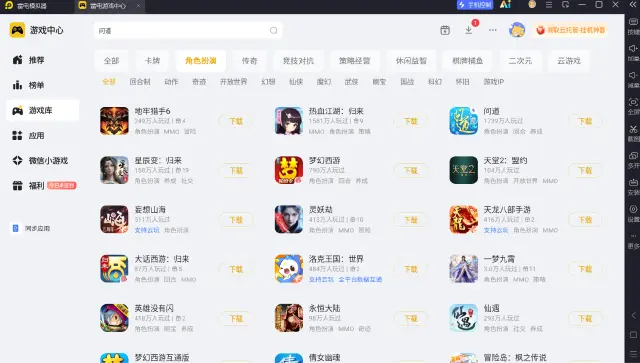Open the hamburger menu in title bar
Viewport: 640px width, 363px height.
[549, 5]
